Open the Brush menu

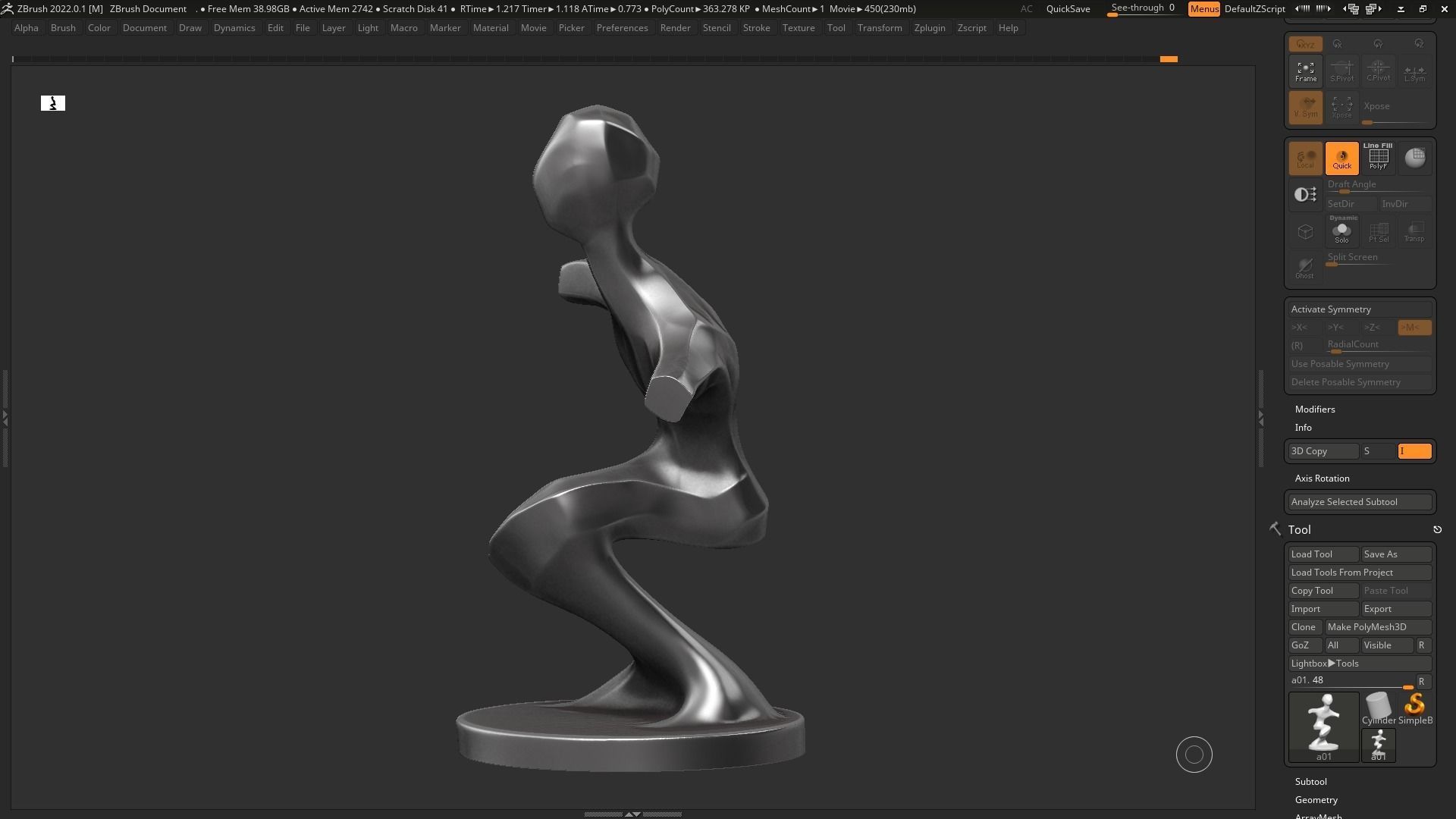[63, 28]
